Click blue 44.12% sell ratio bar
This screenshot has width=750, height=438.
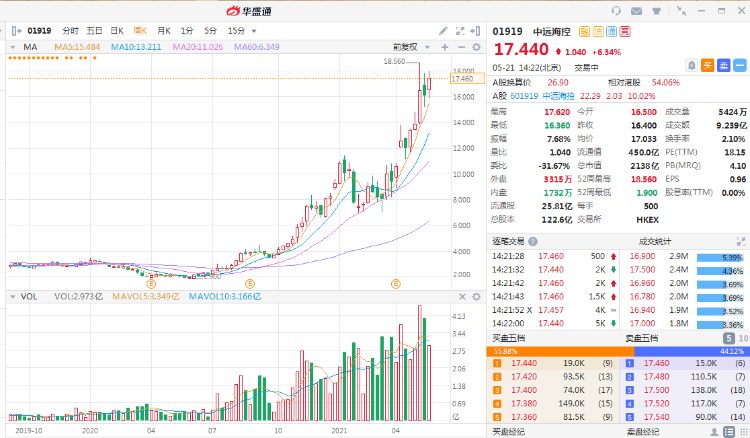(692, 351)
